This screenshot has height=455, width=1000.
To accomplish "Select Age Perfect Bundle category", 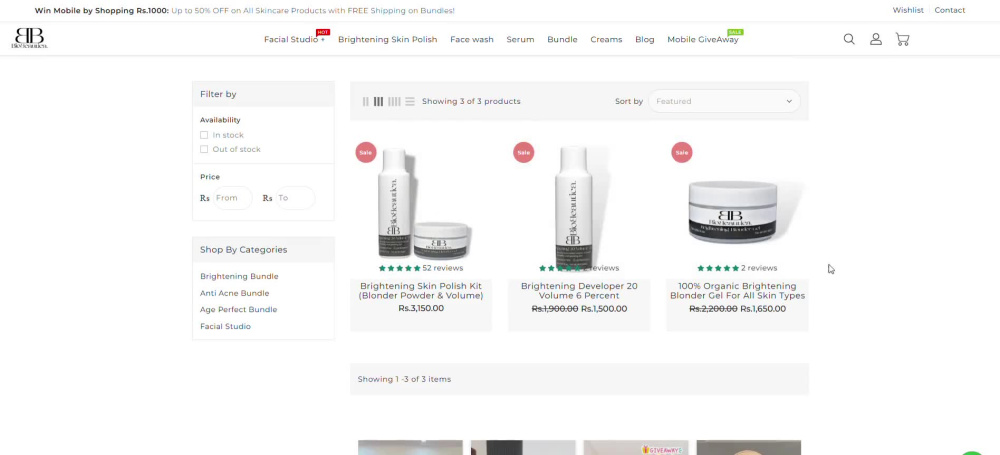I will click(x=239, y=310).
